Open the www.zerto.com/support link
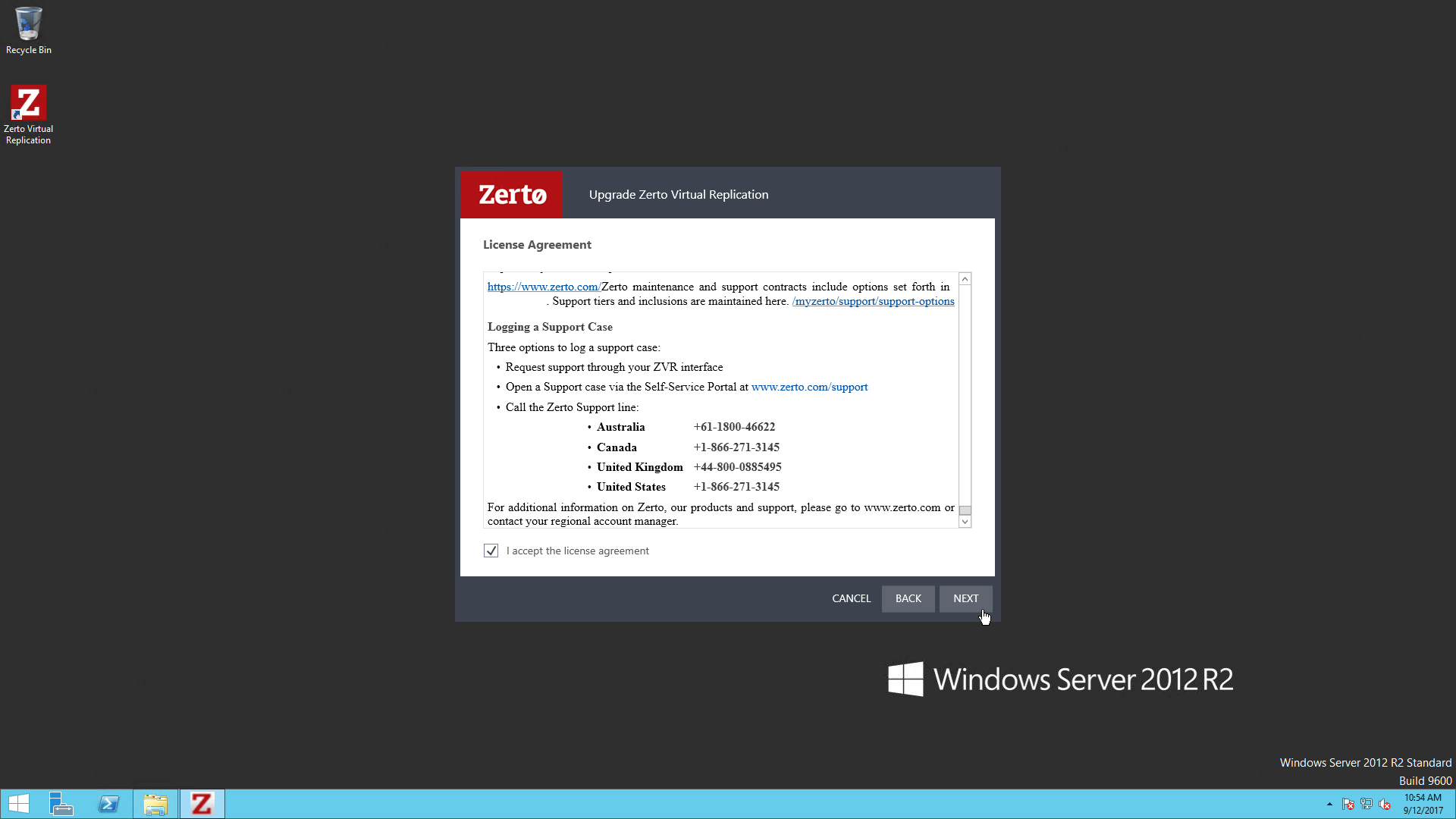Viewport: 1456px width, 819px height. [x=809, y=387]
